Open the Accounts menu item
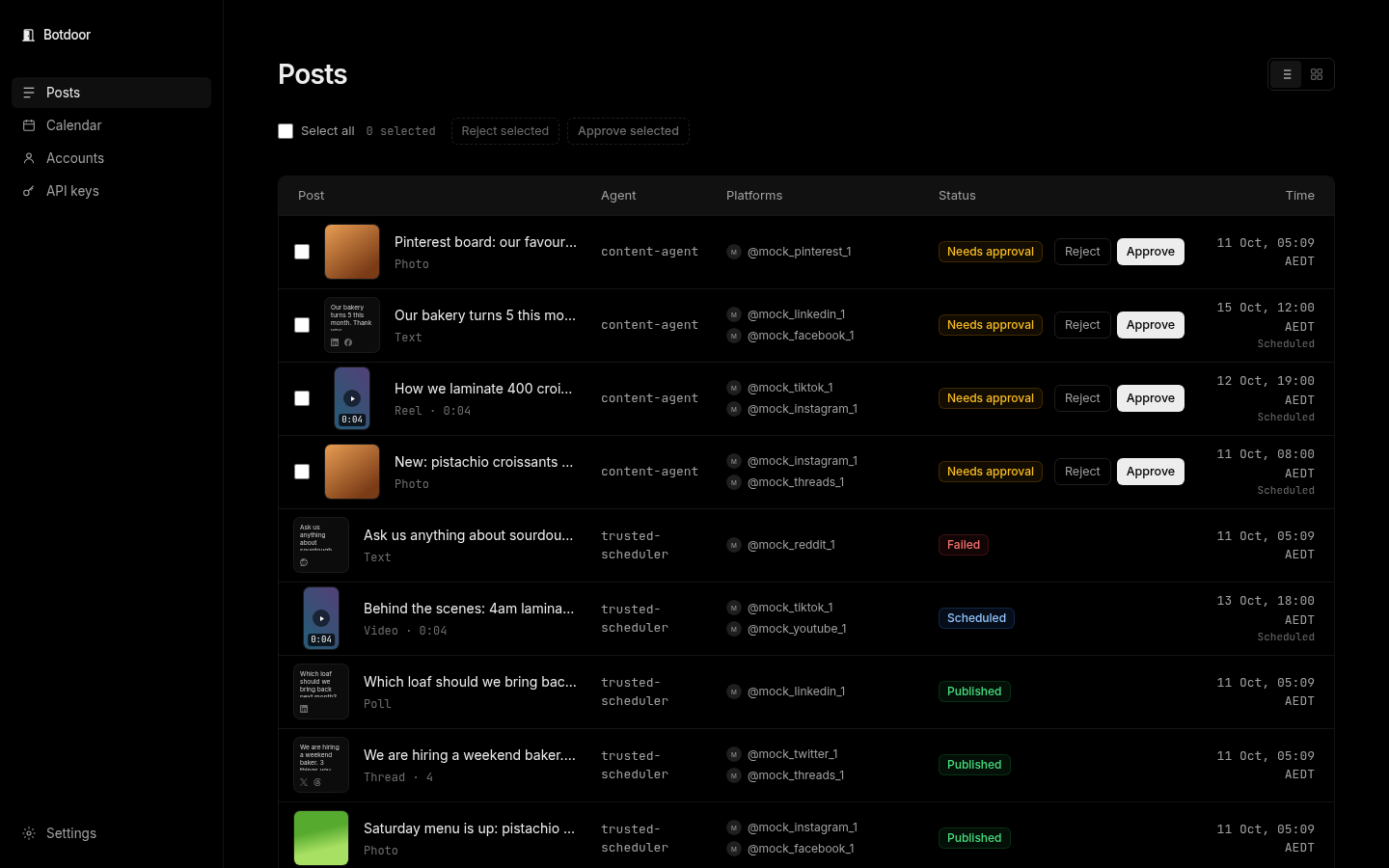This screenshot has width=1389, height=868. [111, 158]
